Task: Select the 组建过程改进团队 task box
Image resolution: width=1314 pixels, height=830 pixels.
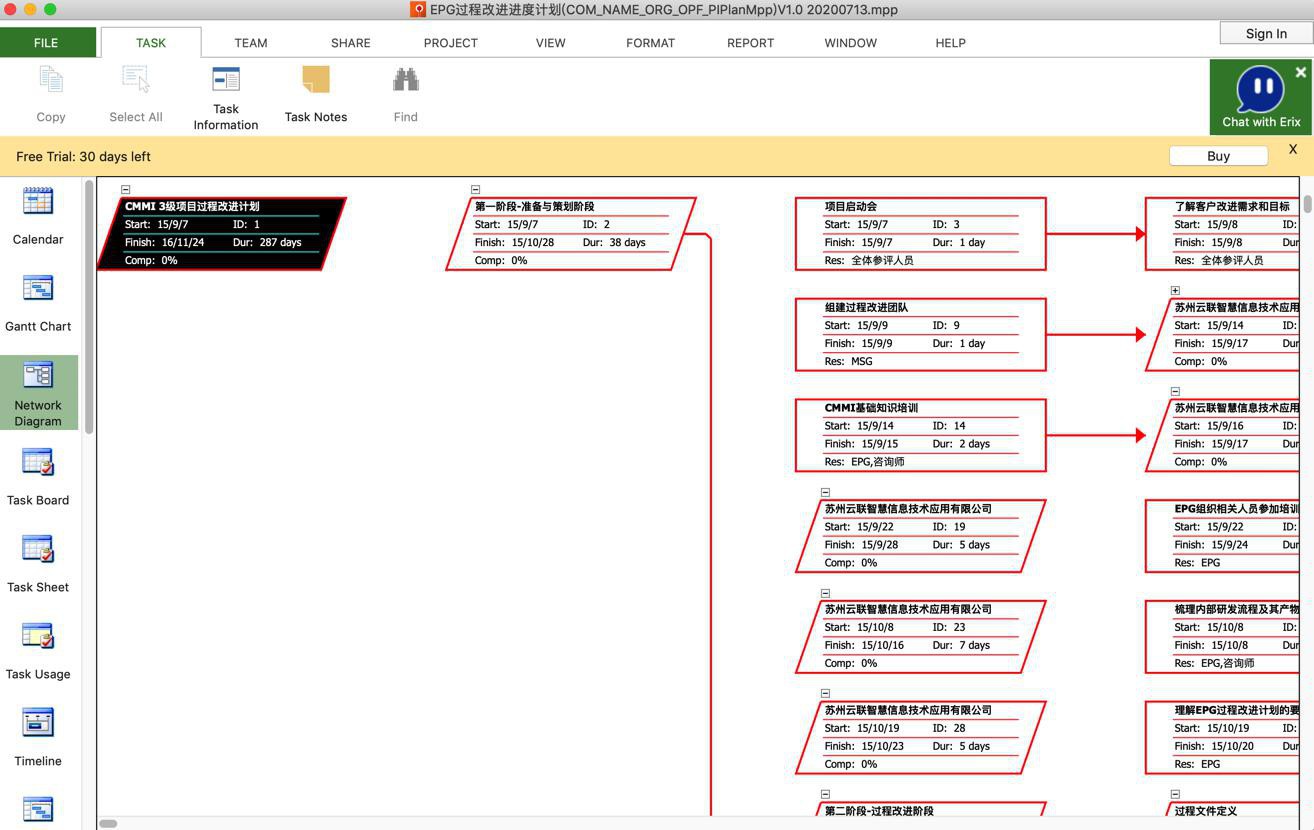Action: pos(921,335)
